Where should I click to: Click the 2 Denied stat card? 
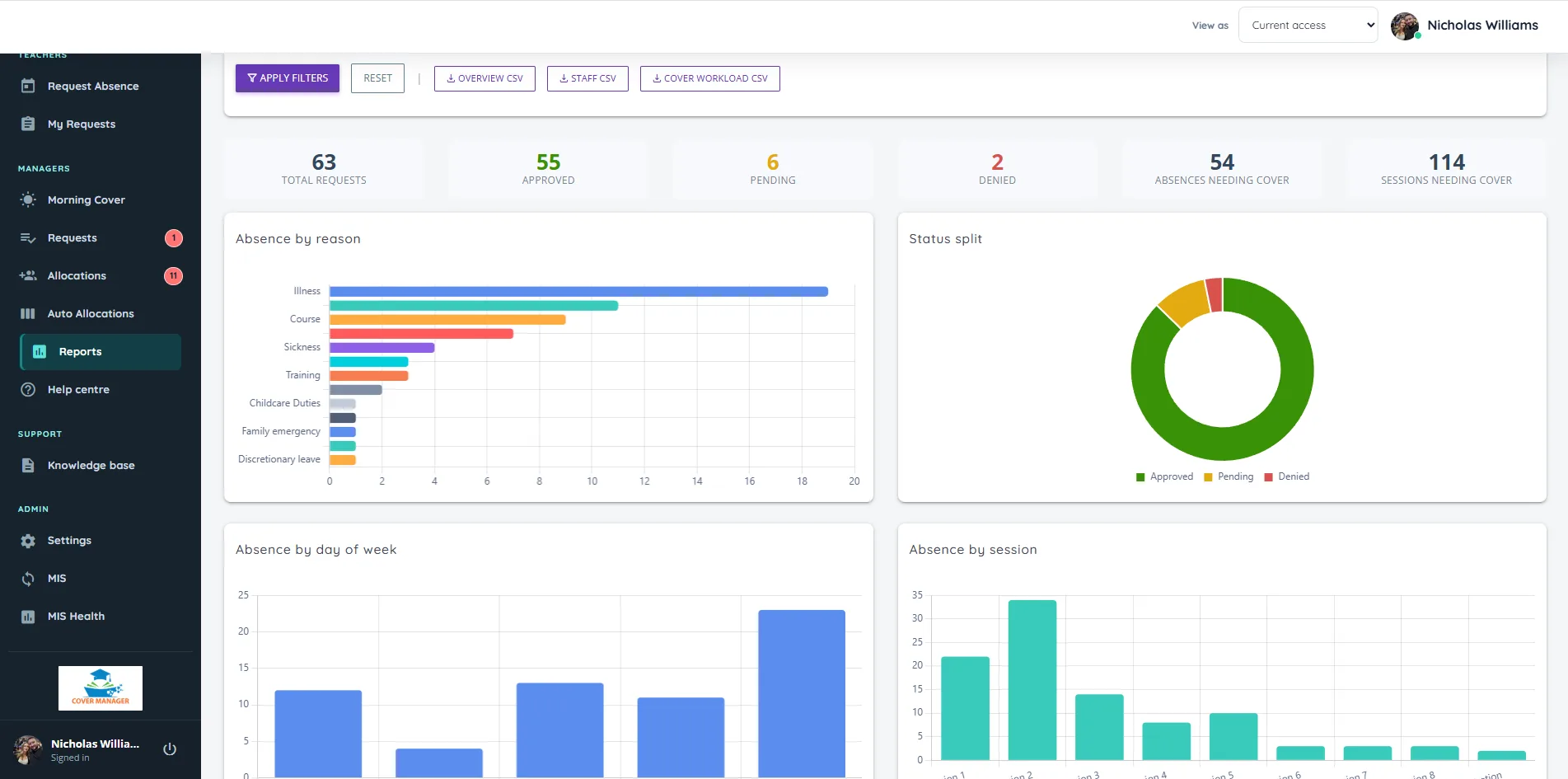[x=998, y=169]
